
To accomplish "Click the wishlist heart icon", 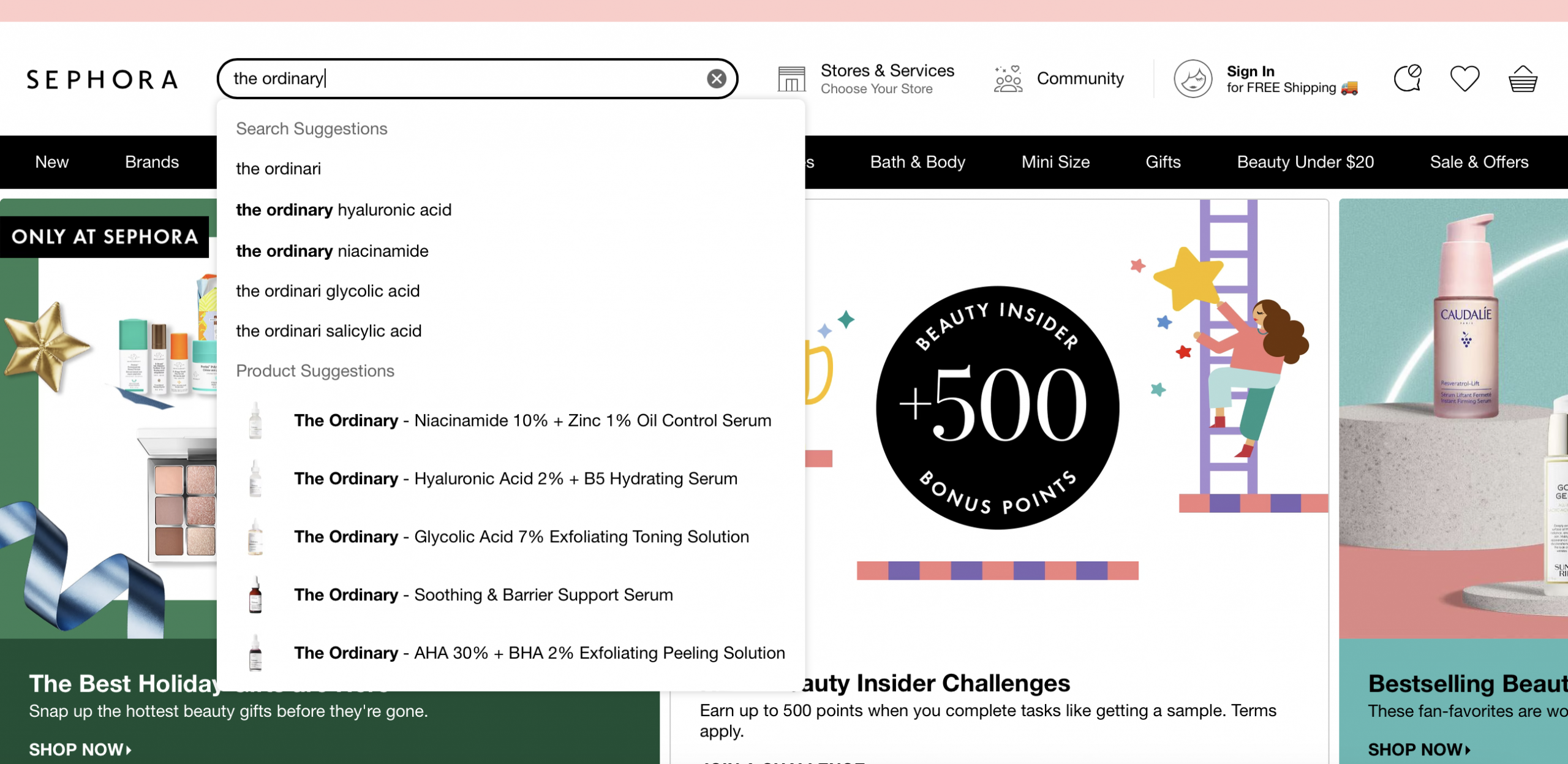I will (x=1464, y=78).
